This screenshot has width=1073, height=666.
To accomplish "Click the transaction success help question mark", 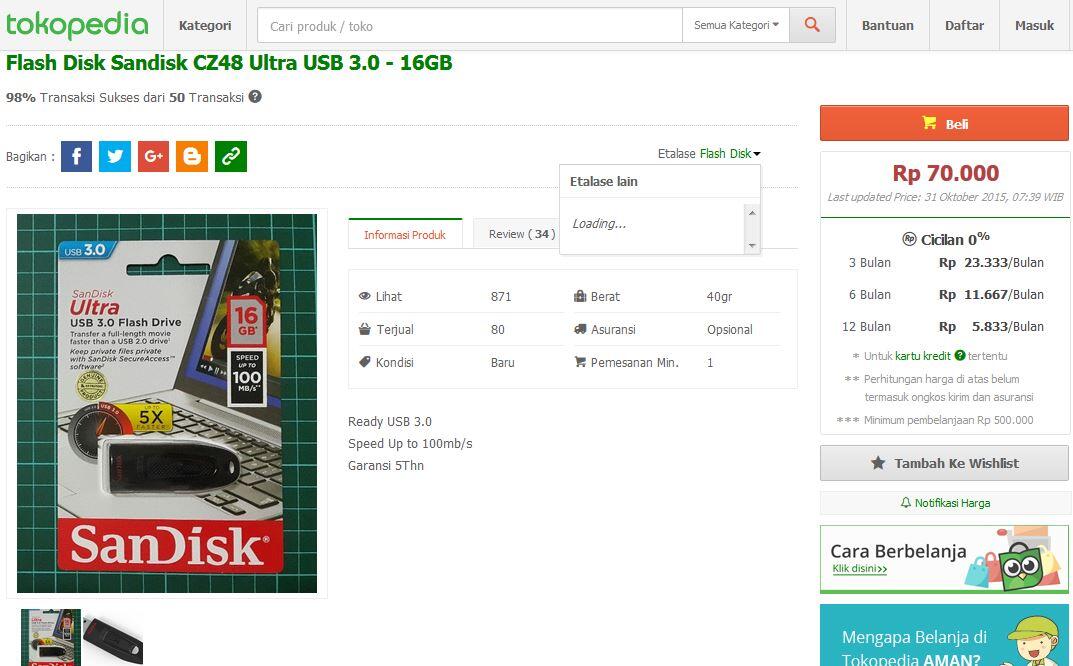I will click(255, 97).
